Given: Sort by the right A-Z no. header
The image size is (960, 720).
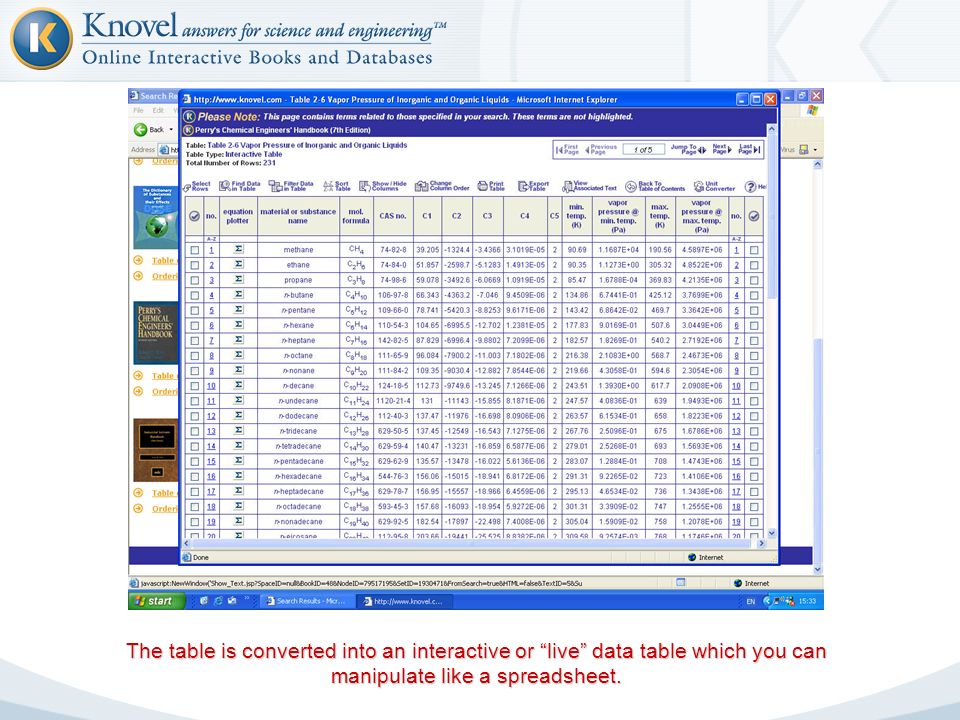Looking at the screenshot, I should (737, 239).
